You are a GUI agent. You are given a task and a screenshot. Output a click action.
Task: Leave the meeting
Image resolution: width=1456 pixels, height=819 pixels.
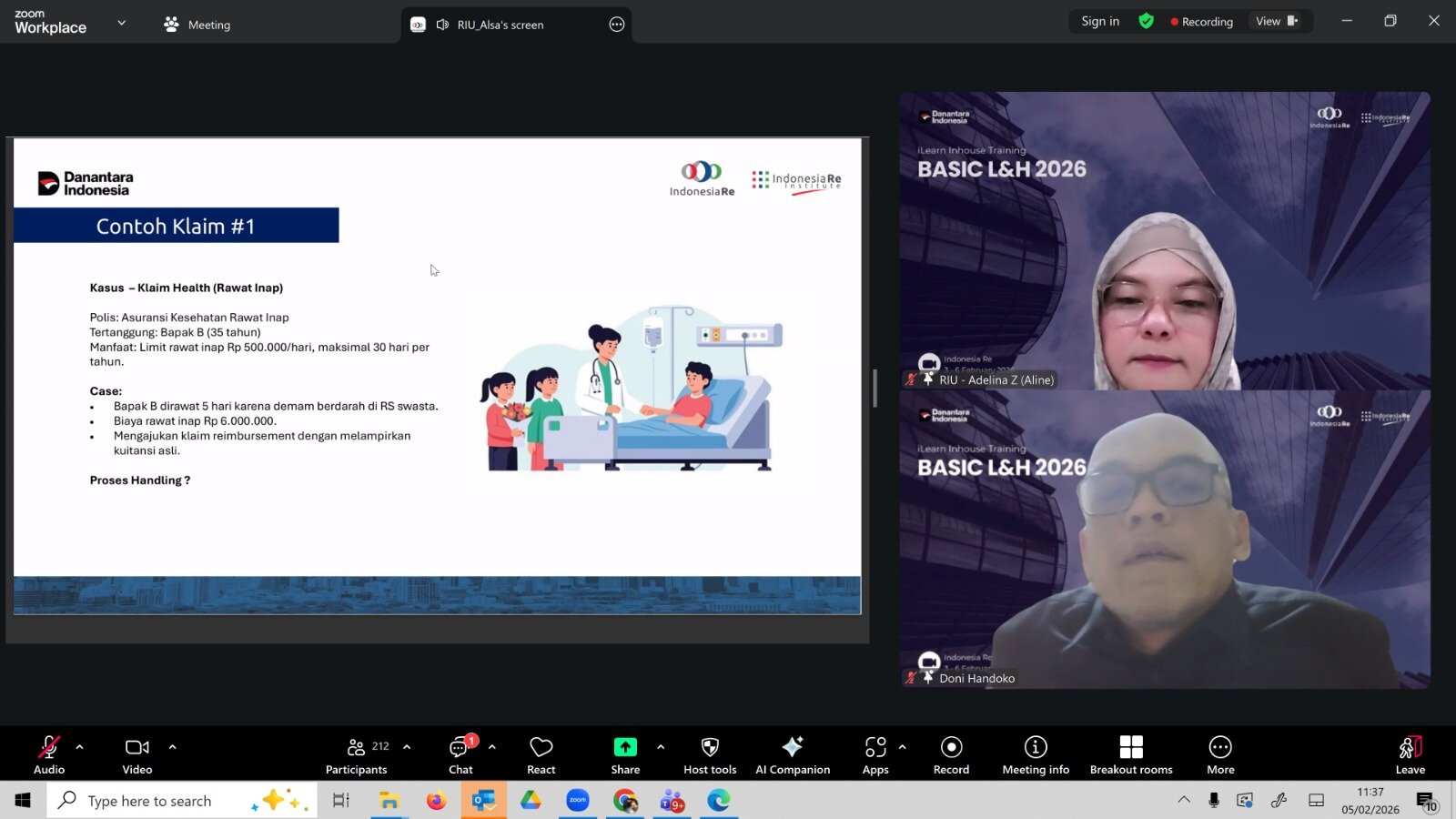(1410, 754)
